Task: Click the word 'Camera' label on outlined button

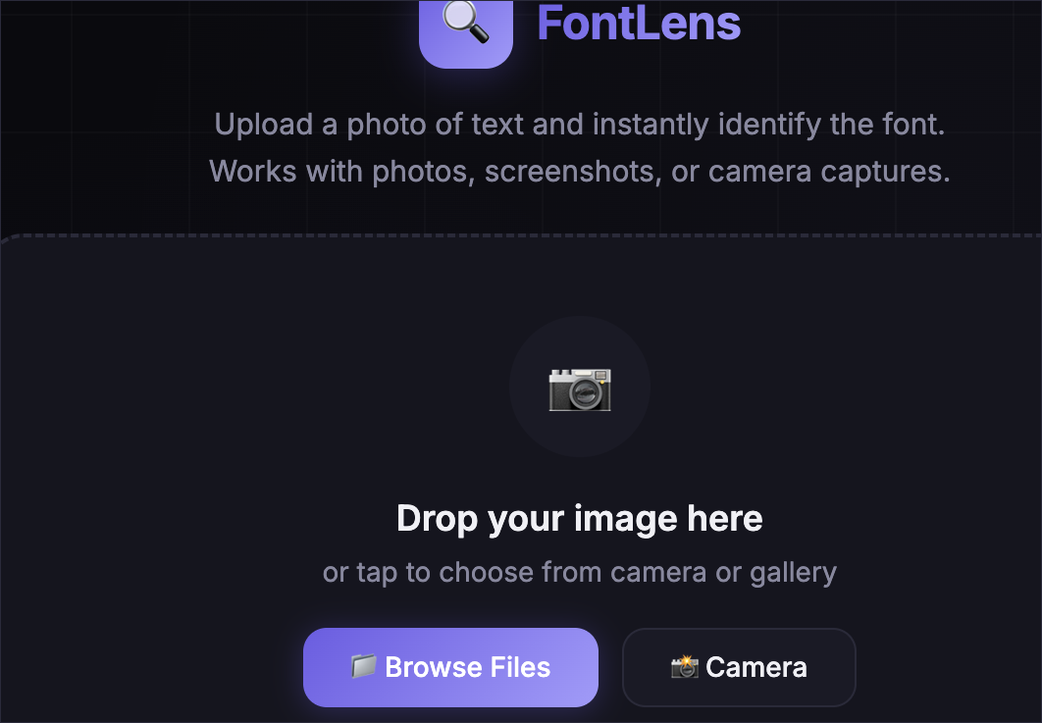Action: 756,667
